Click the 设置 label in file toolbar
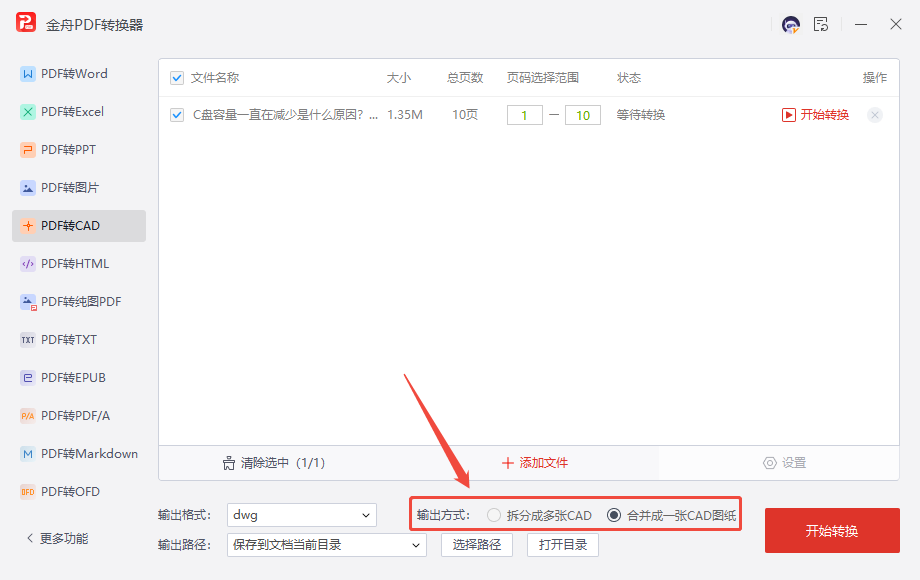Viewport: 920px width, 580px height. pos(794,463)
